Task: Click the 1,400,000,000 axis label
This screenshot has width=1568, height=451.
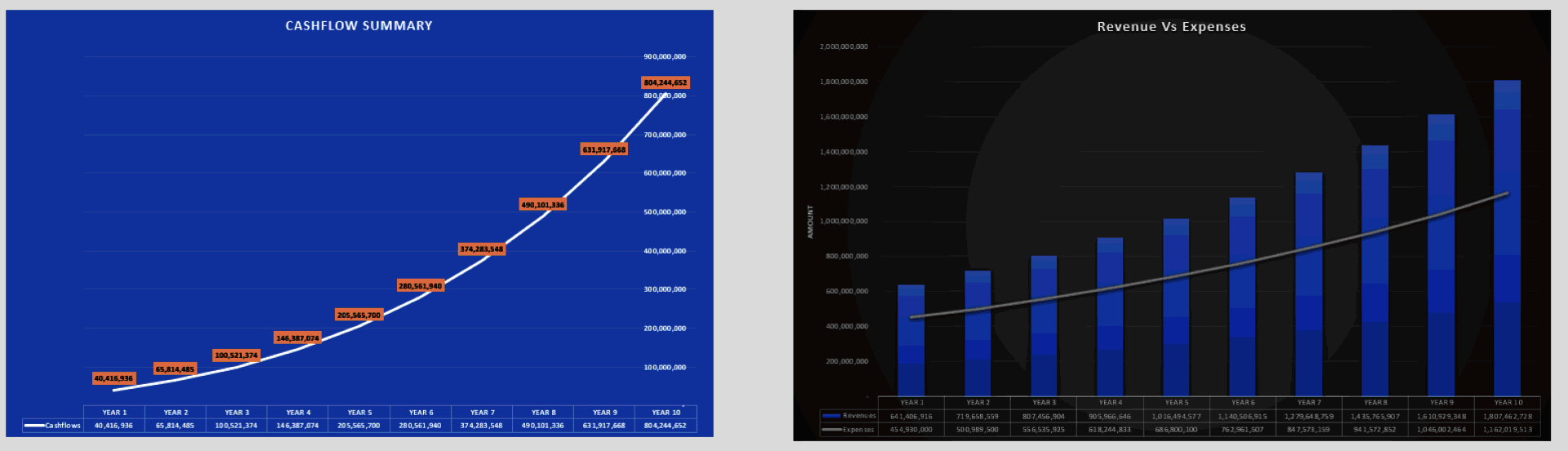Action: tap(844, 152)
